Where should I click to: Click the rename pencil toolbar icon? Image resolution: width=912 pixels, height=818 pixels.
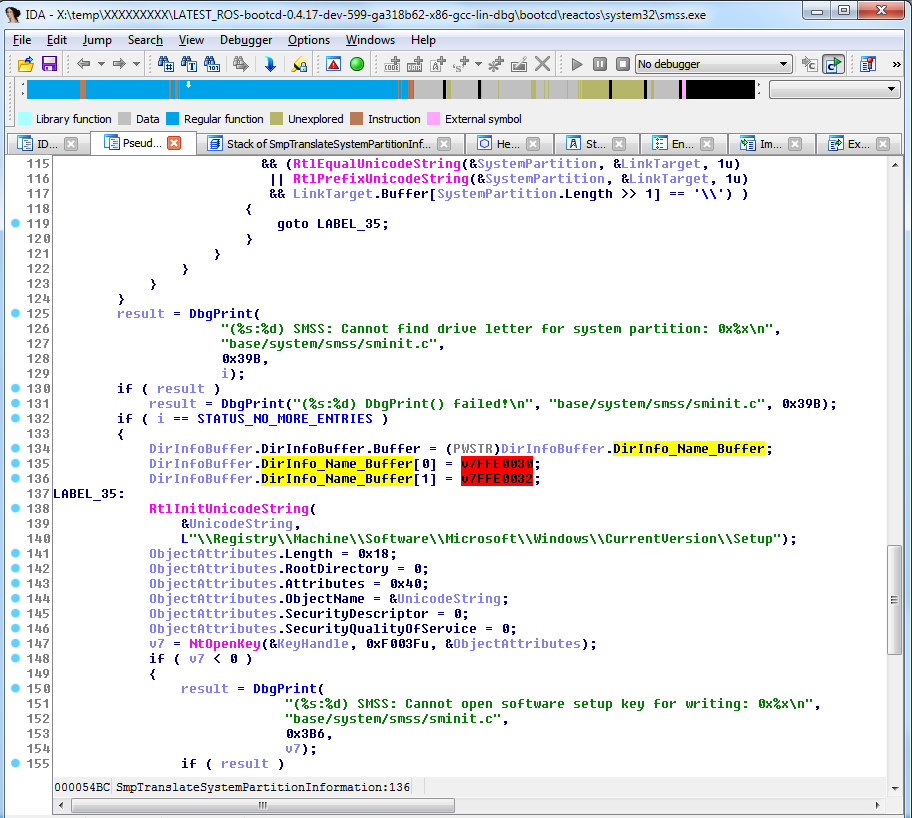pos(519,64)
